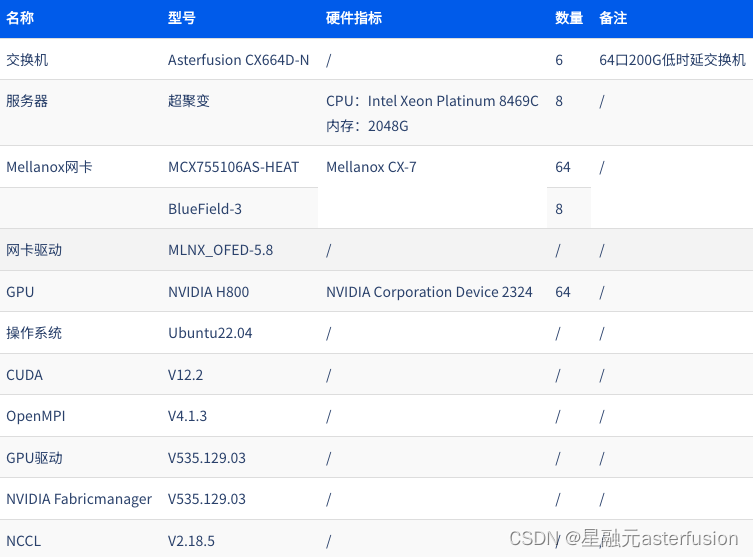Select the Asterfusion CX664D-N model cell
Viewport: 753px width, 557px height.
(238, 60)
